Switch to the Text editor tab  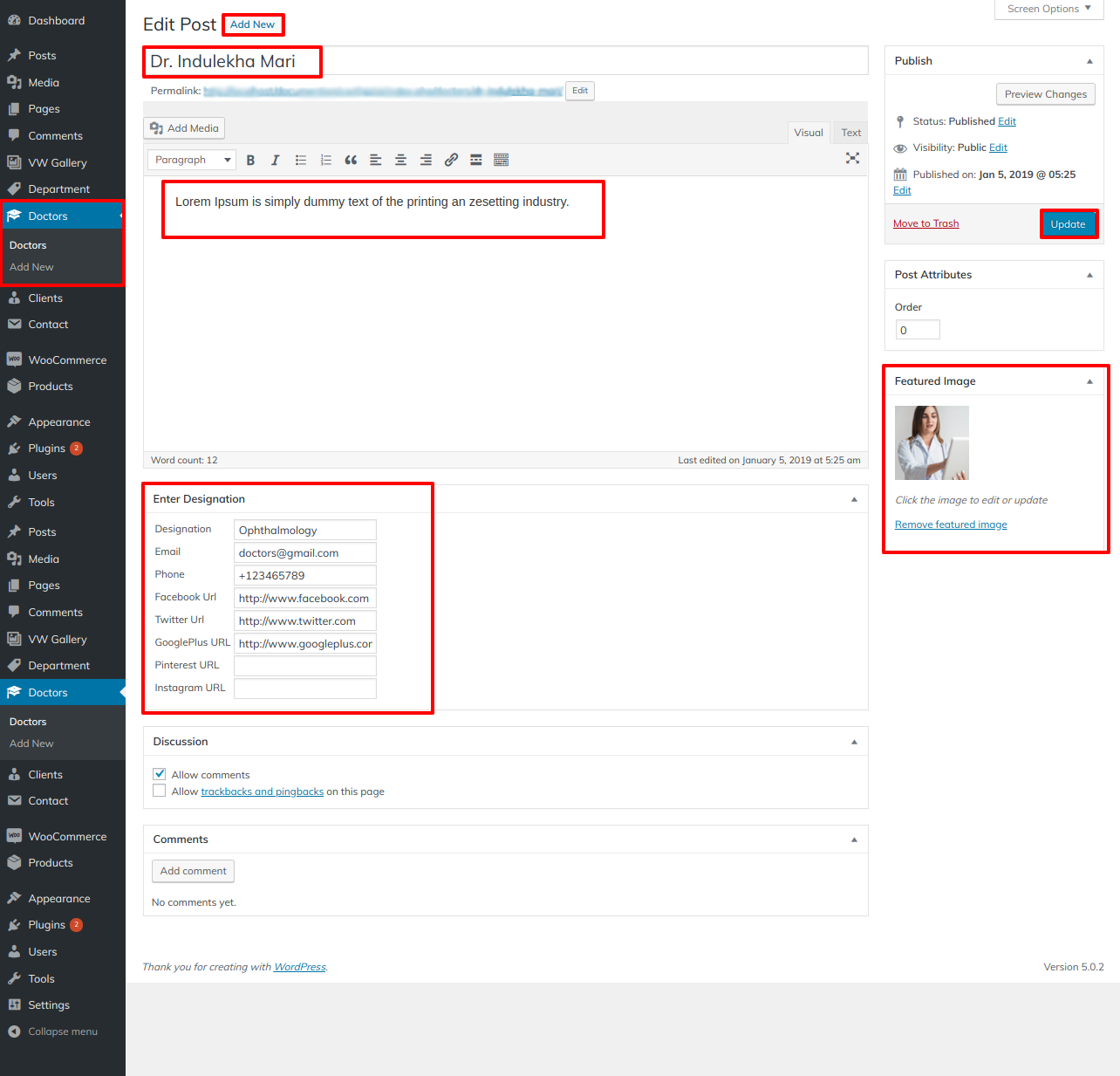point(850,133)
